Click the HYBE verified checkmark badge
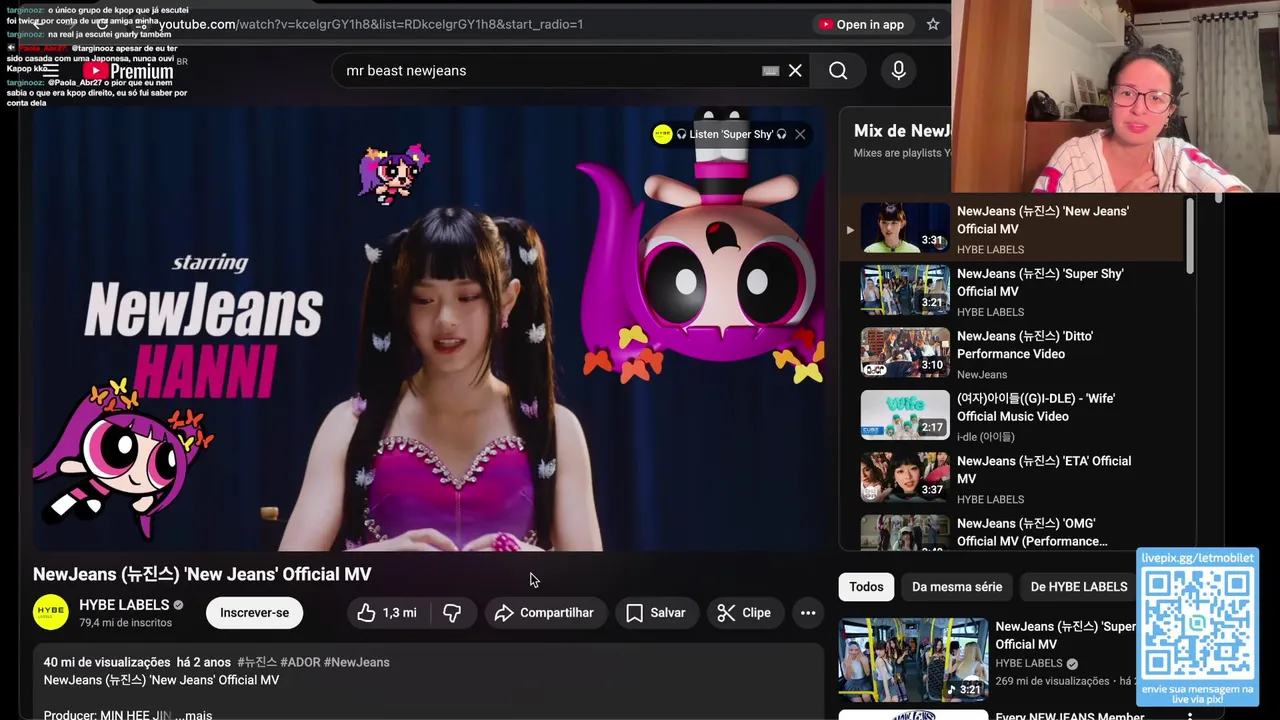Screen dimensions: 1280x720 tap(179, 605)
